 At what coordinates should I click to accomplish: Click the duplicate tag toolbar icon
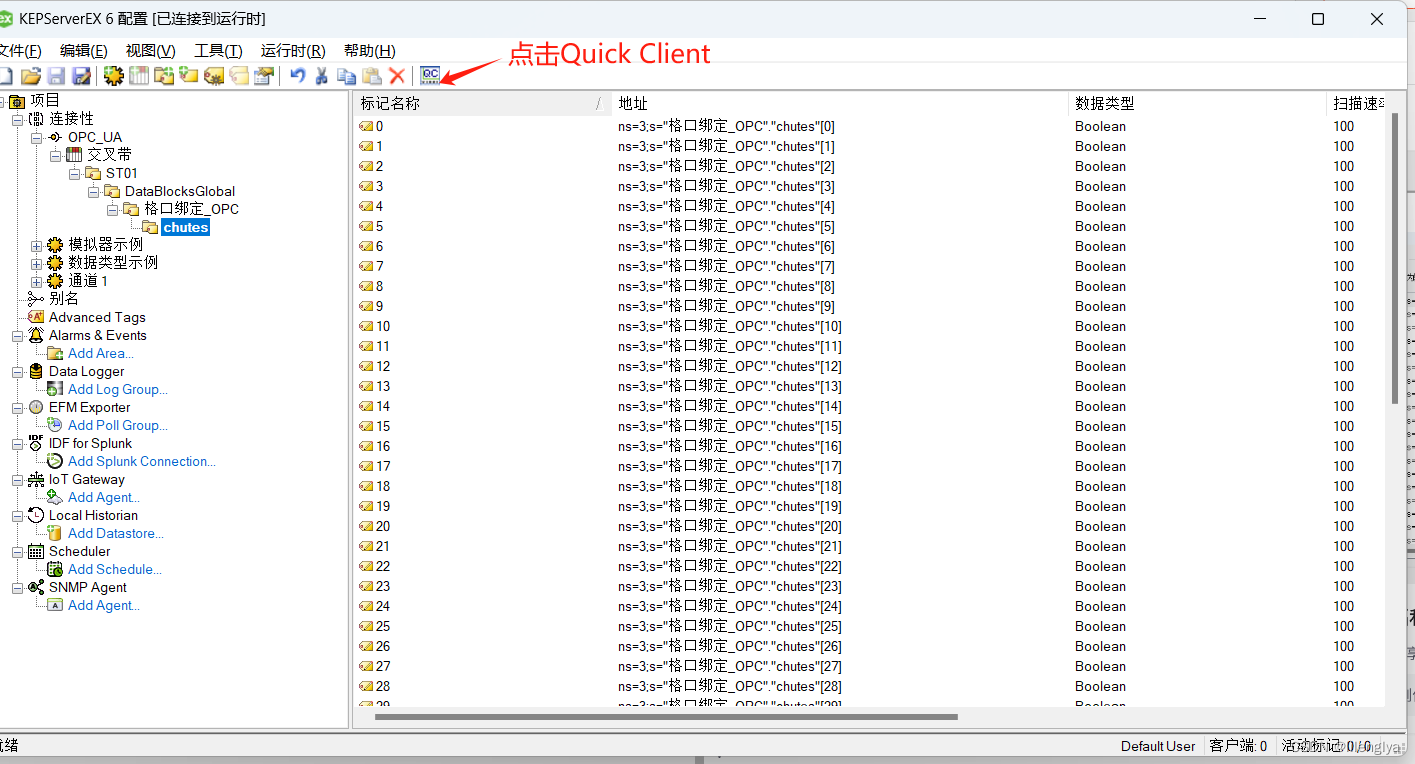coord(239,75)
